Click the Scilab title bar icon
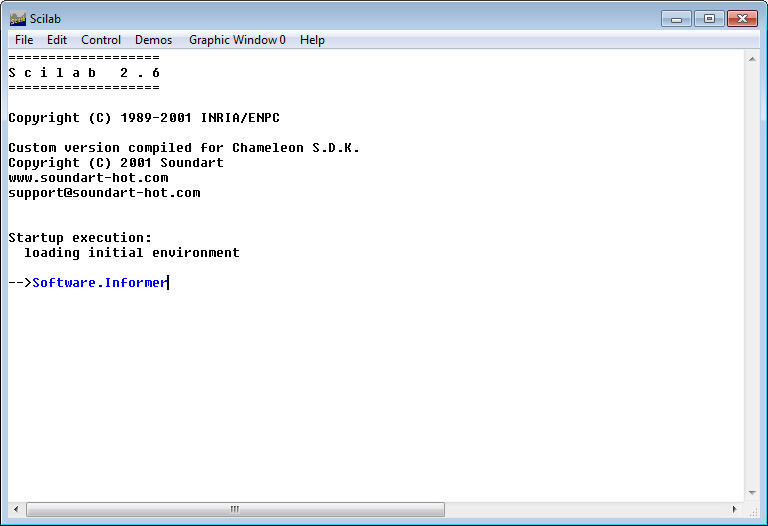The height and width of the screenshot is (526, 768). pyautogui.click(x=18, y=19)
